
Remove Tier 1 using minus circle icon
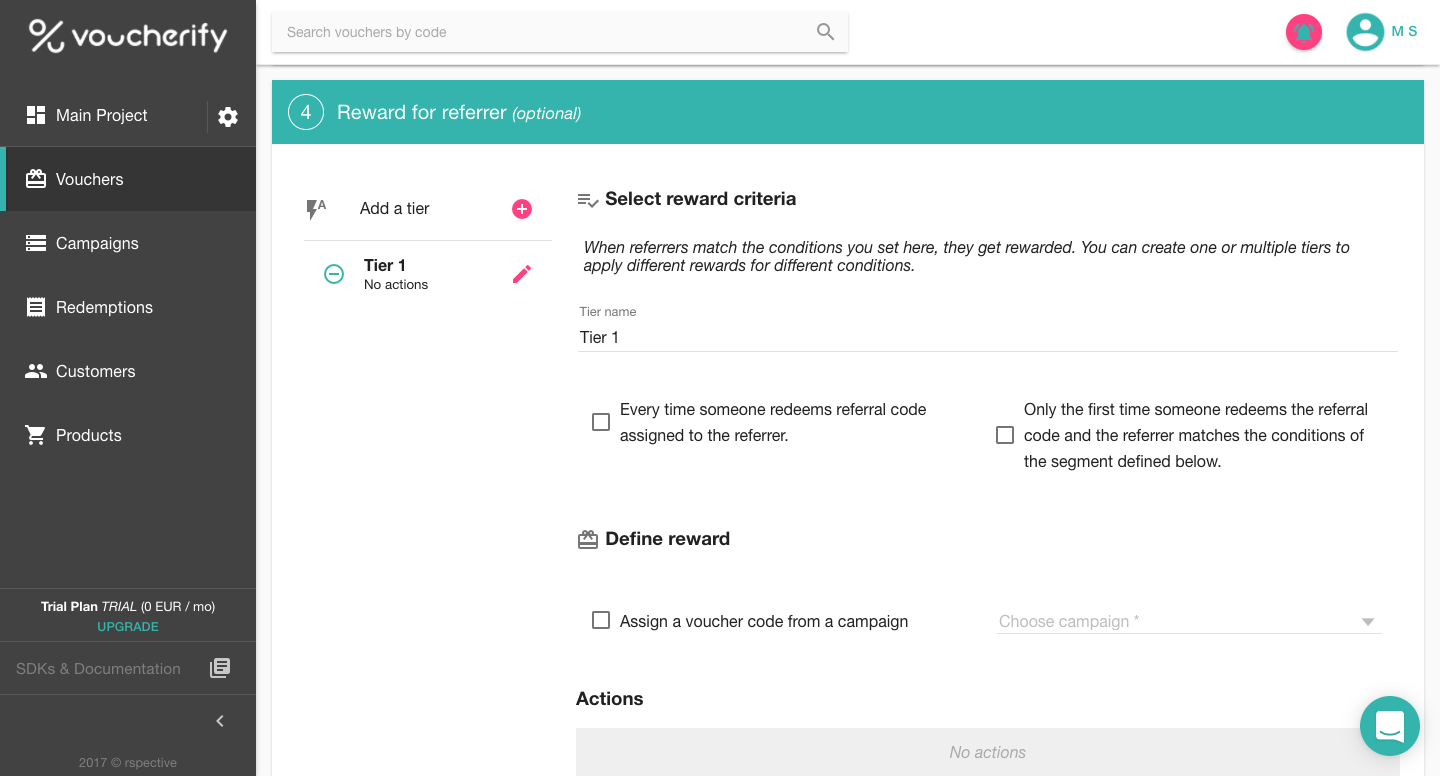[x=334, y=274]
